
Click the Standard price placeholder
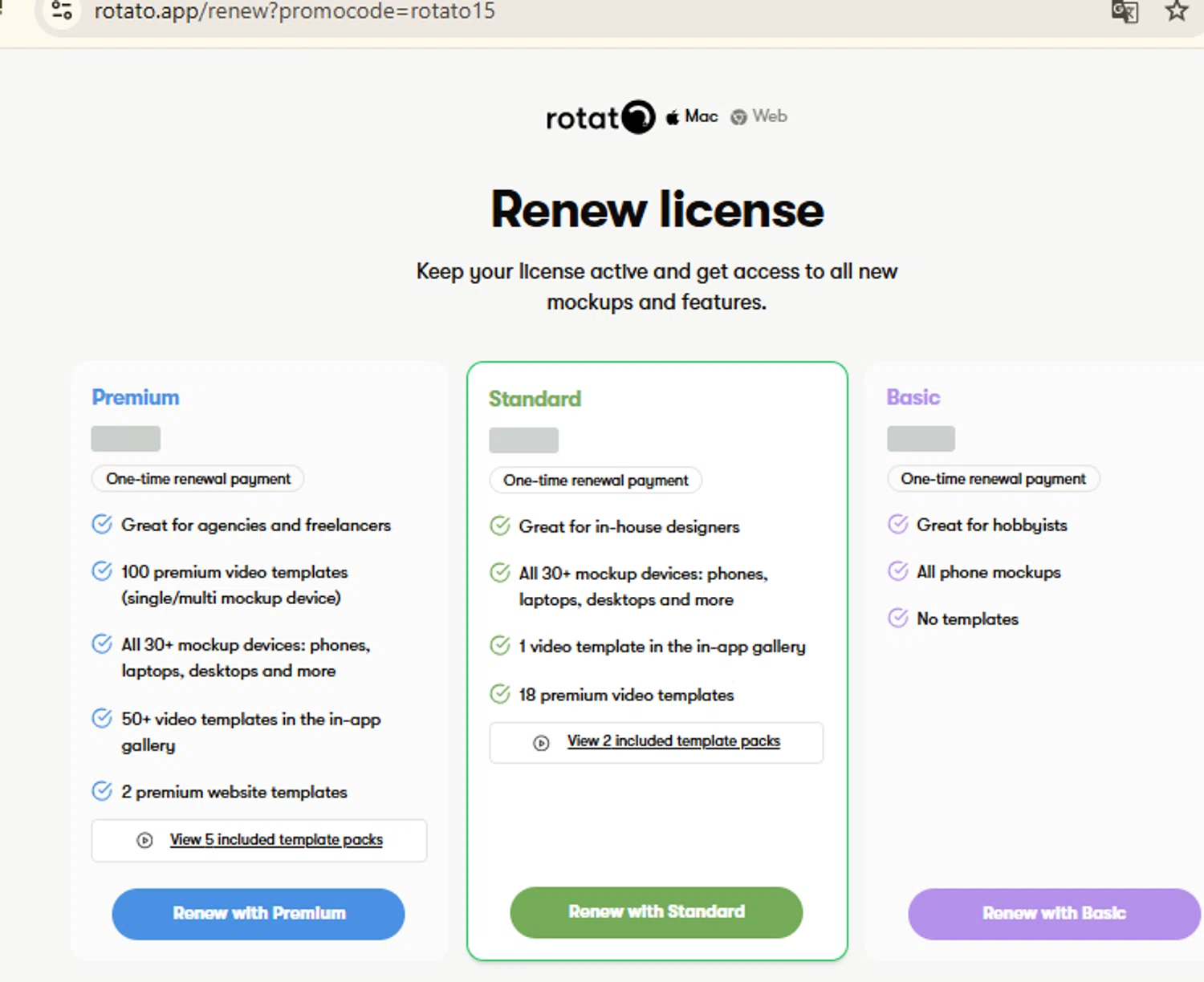point(523,440)
